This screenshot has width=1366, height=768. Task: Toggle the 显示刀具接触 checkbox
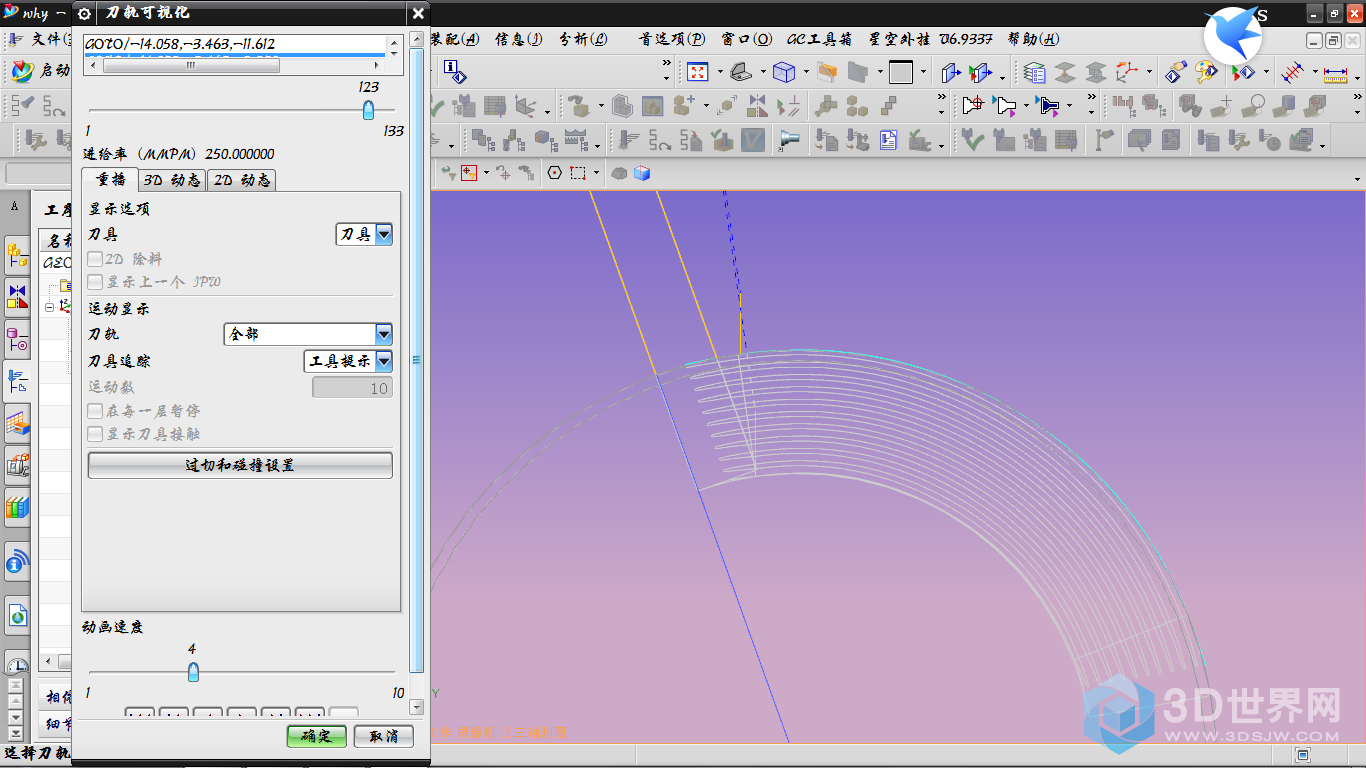(96, 435)
